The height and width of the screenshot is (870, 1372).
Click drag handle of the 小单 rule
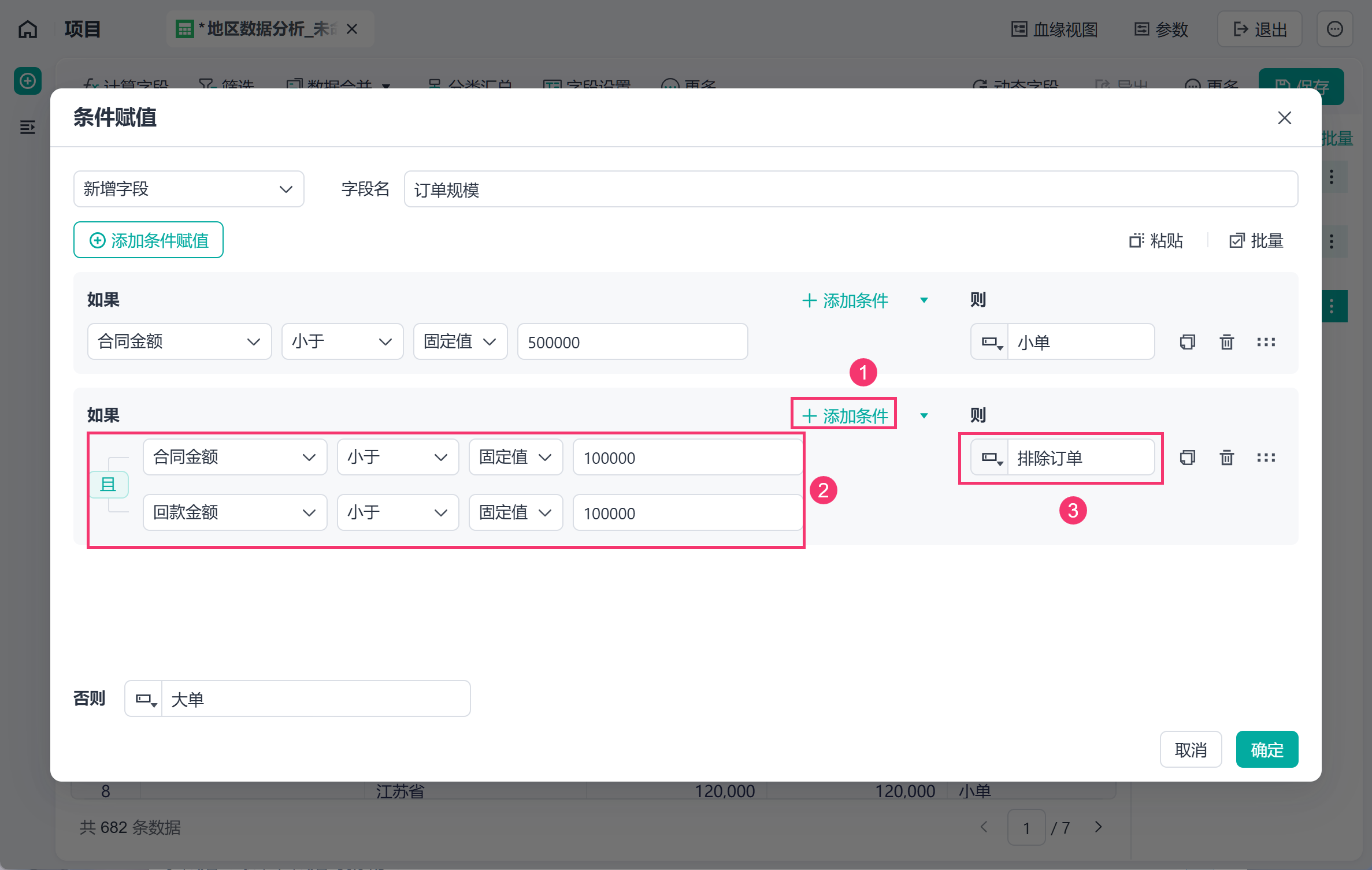point(1266,342)
